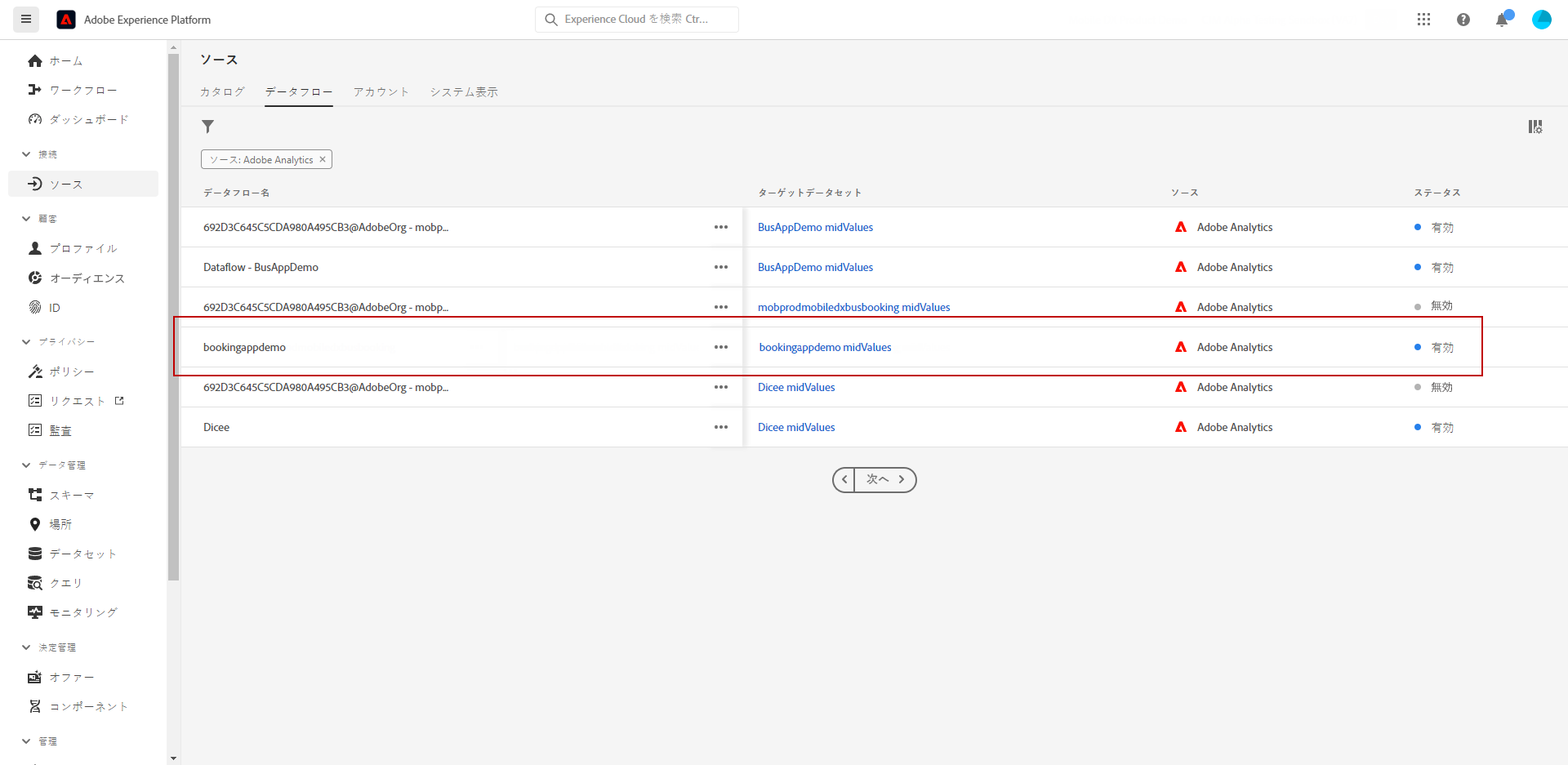Open スキーマ from the sidebar

[61, 495]
